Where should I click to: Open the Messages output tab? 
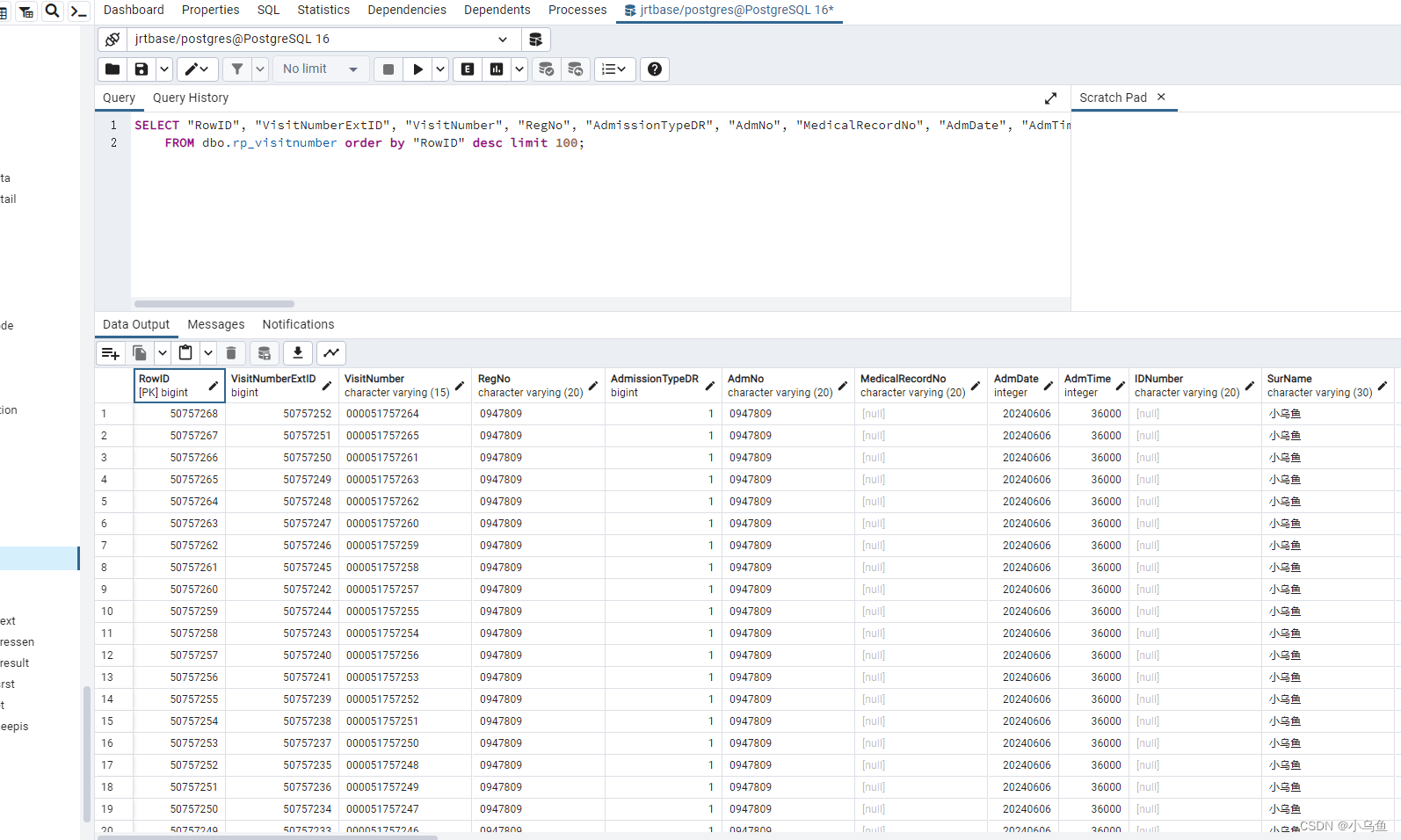pyautogui.click(x=216, y=324)
